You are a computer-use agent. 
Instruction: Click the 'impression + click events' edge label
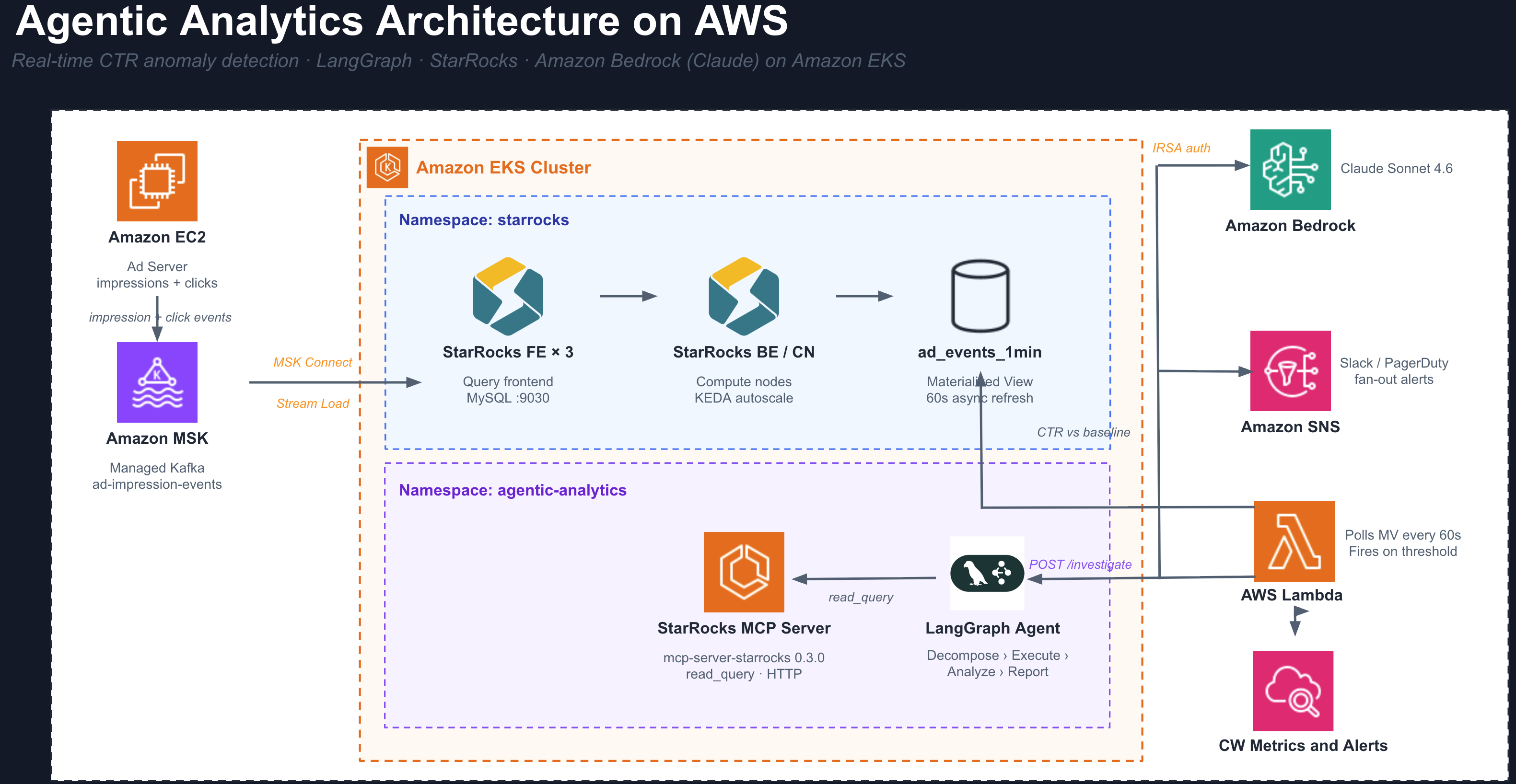coord(160,318)
